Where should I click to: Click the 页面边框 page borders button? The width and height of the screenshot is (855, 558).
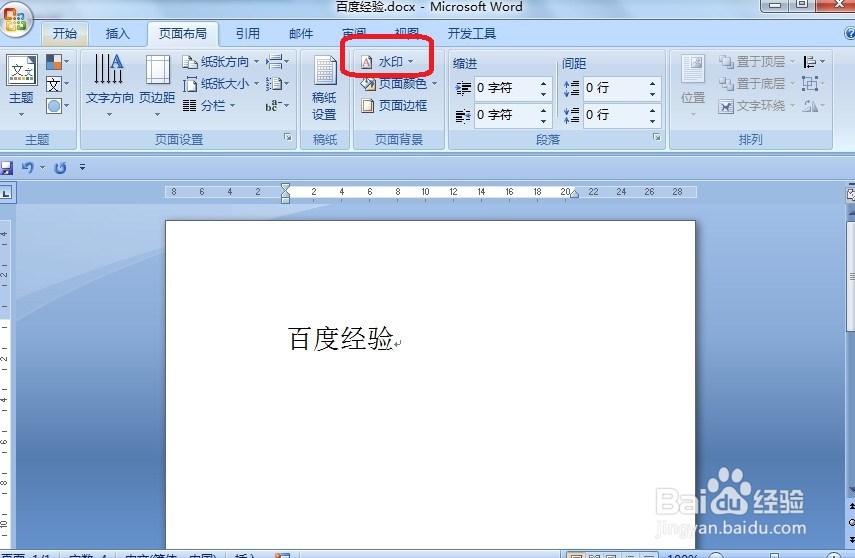pos(395,106)
